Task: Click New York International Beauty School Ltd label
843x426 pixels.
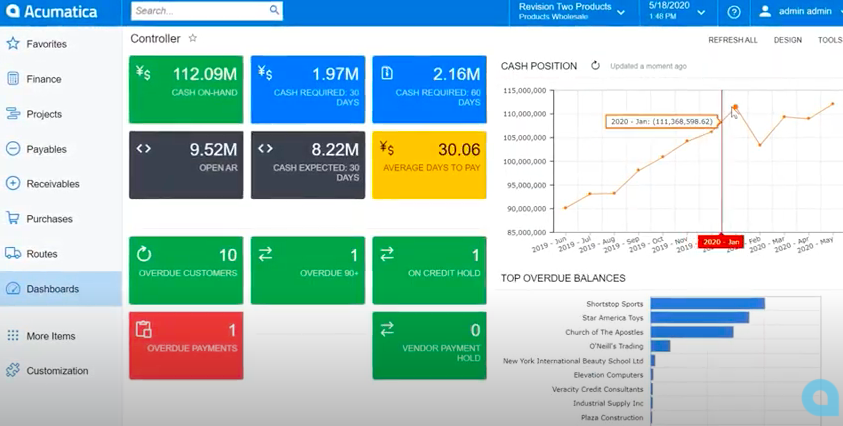Action: (x=573, y=361)
